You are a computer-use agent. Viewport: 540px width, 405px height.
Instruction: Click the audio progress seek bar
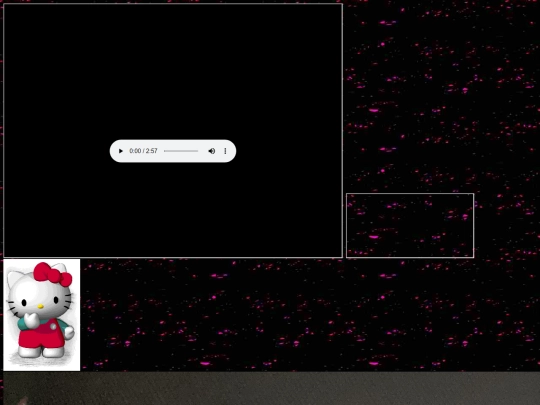(x=181, y=151)
